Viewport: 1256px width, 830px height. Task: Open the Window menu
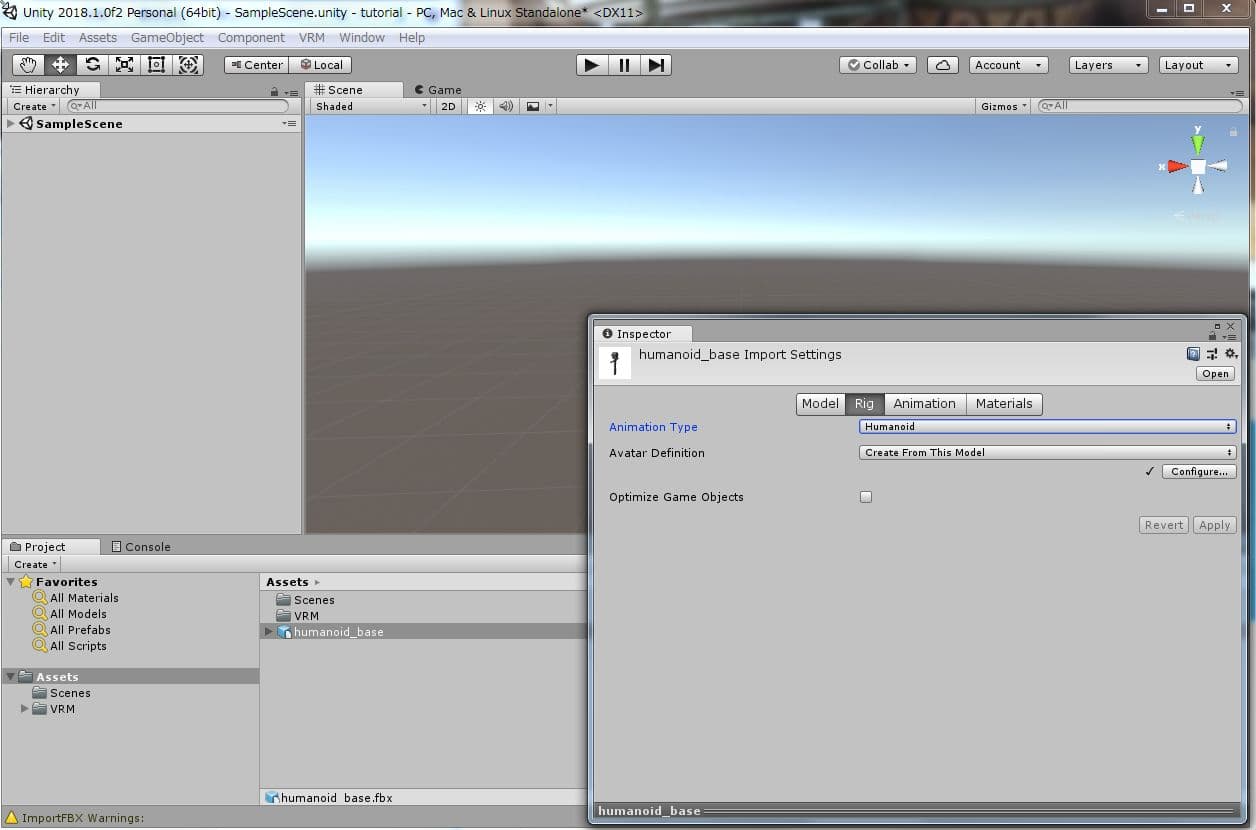tap(362, 37)
